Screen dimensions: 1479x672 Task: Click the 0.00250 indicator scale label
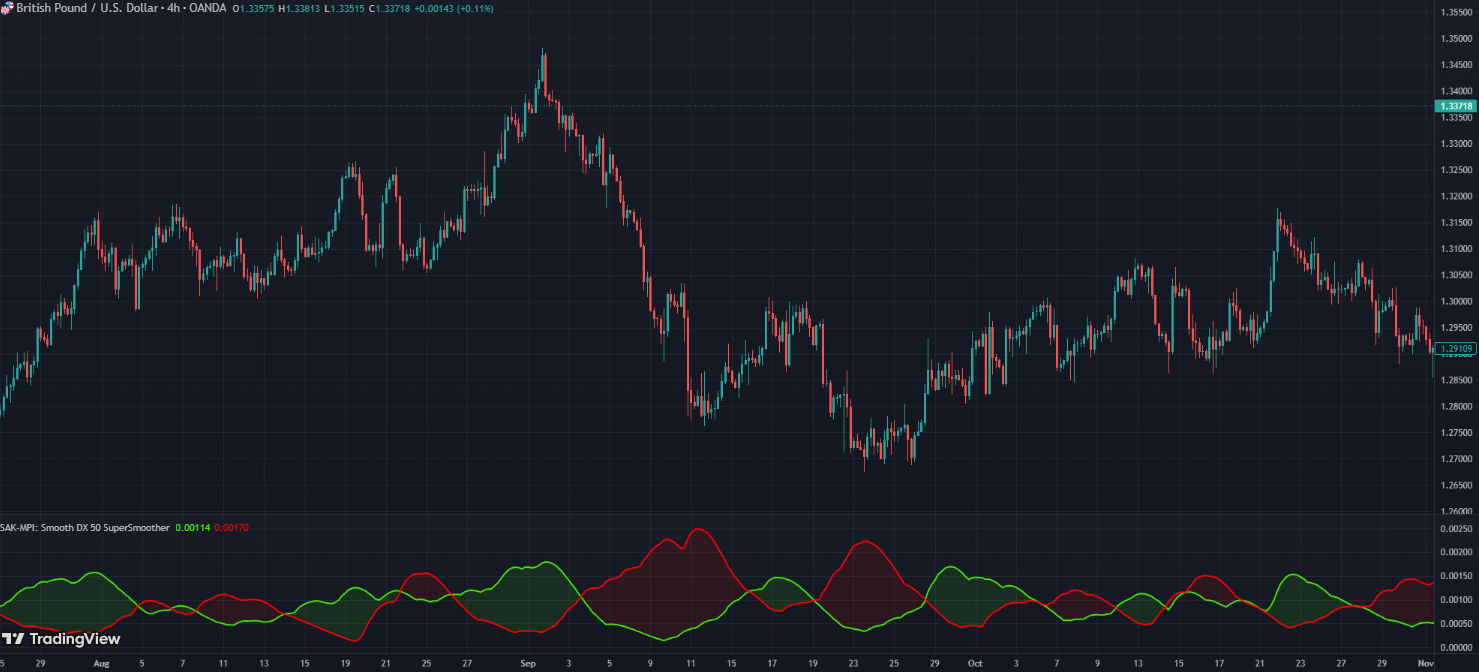(1455, 528)
